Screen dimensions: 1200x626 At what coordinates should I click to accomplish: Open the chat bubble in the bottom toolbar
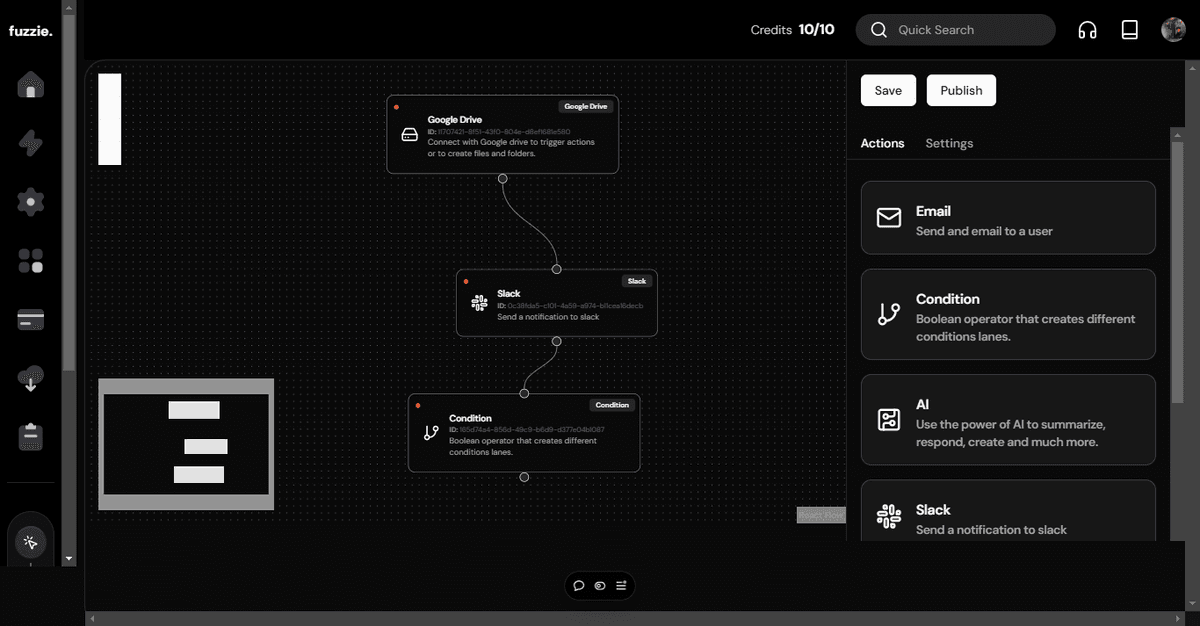[579, 585]
